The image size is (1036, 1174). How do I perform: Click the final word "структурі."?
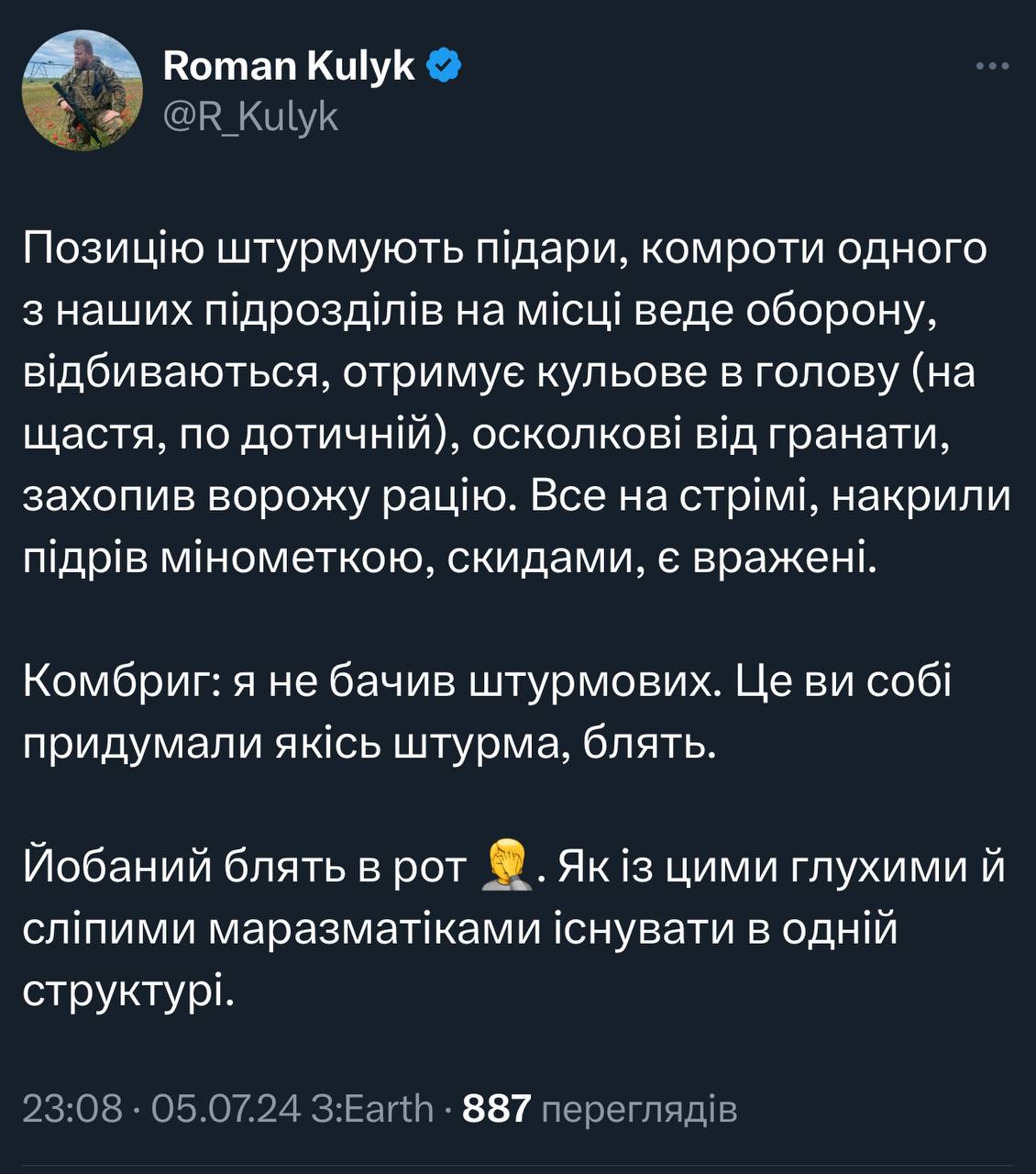coord(128,991)
